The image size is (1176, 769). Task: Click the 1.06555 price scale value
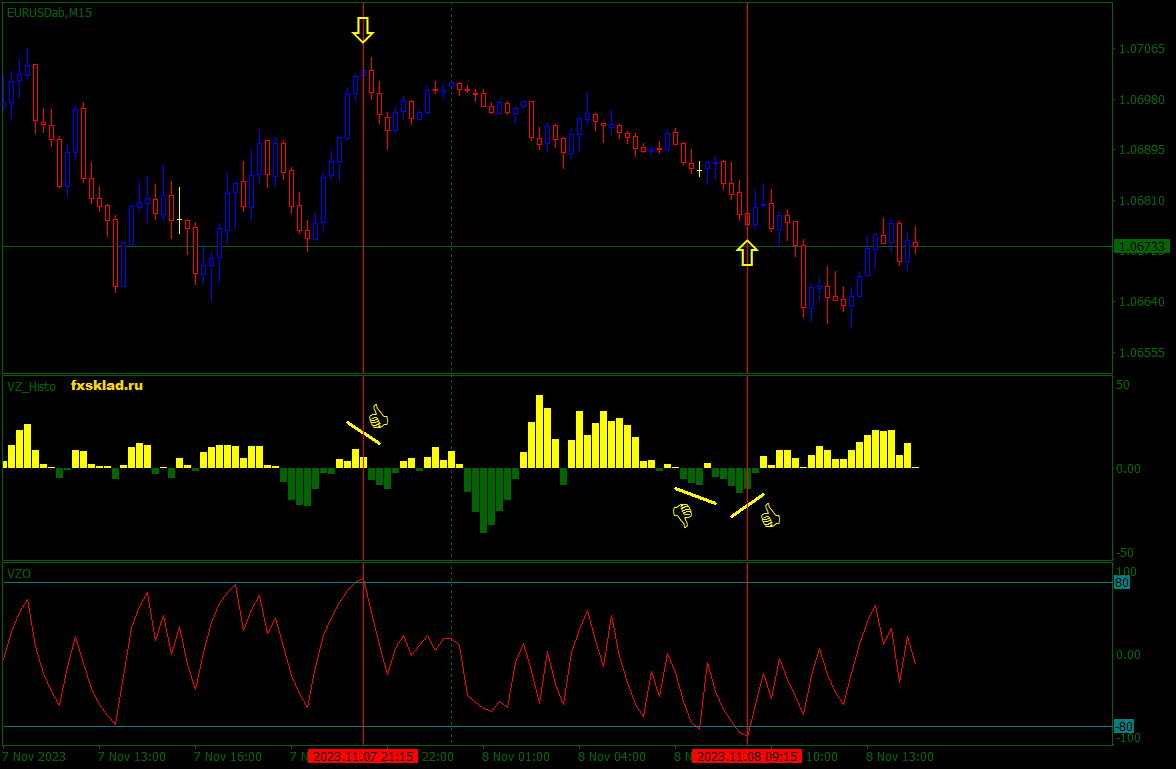1142,353
